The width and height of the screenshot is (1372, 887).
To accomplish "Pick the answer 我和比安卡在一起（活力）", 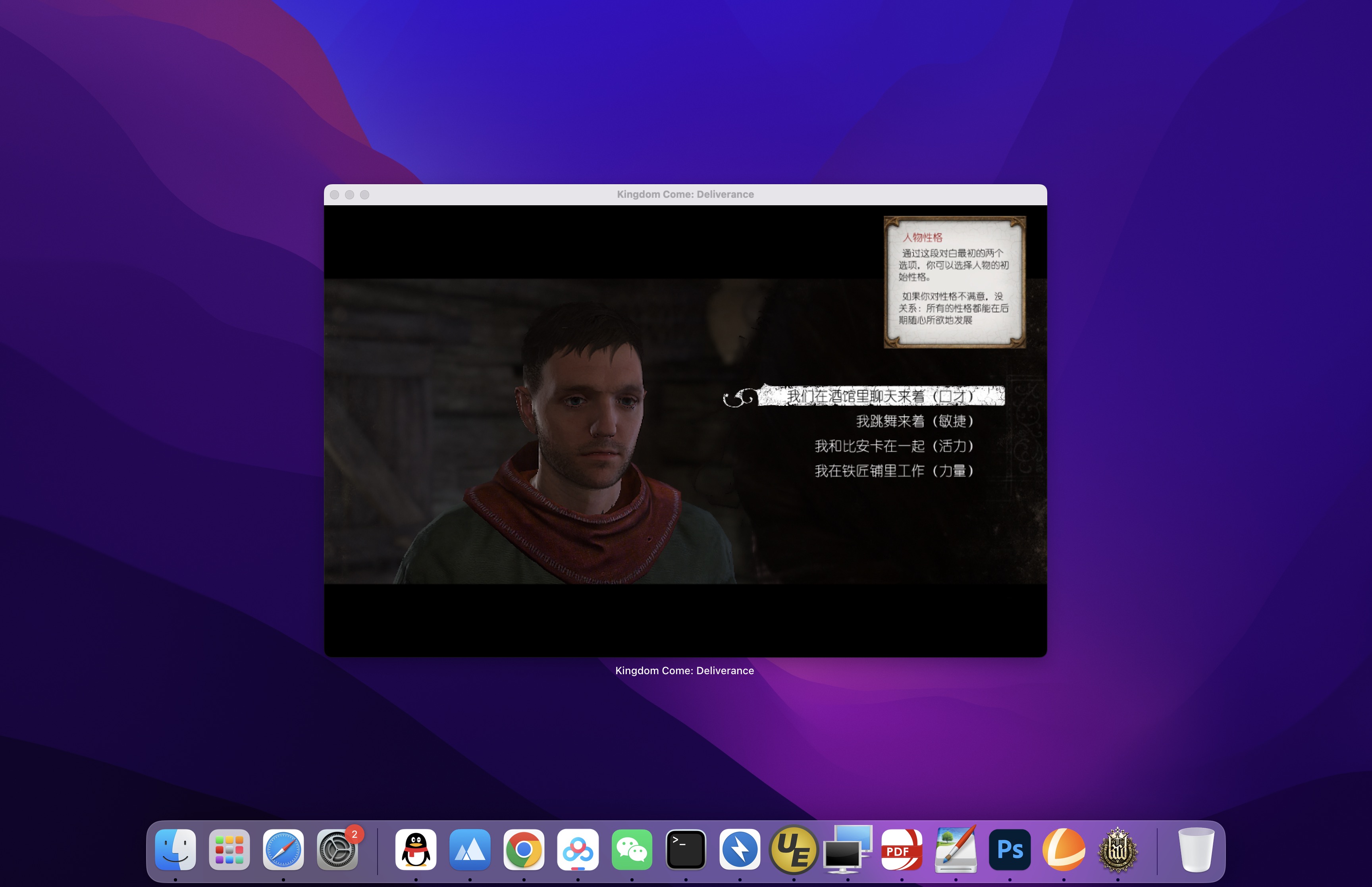I will [894, 446].
